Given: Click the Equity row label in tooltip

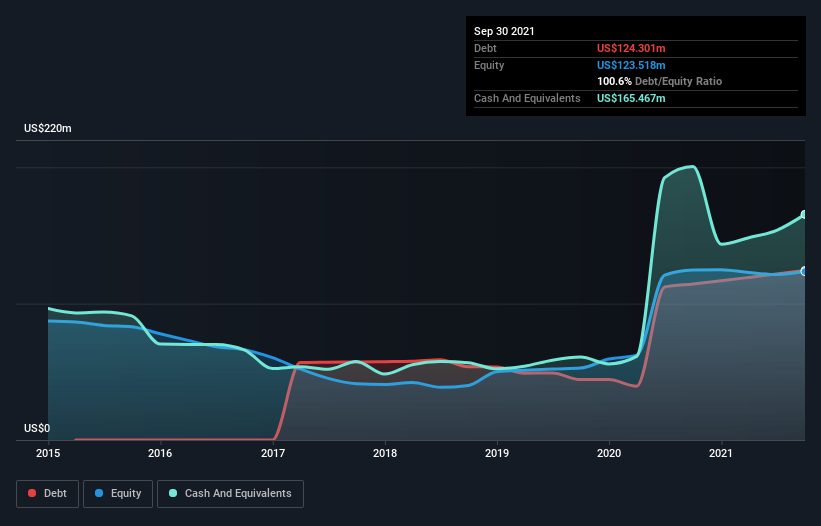Looking at the screenshot, I should (489, 65).
